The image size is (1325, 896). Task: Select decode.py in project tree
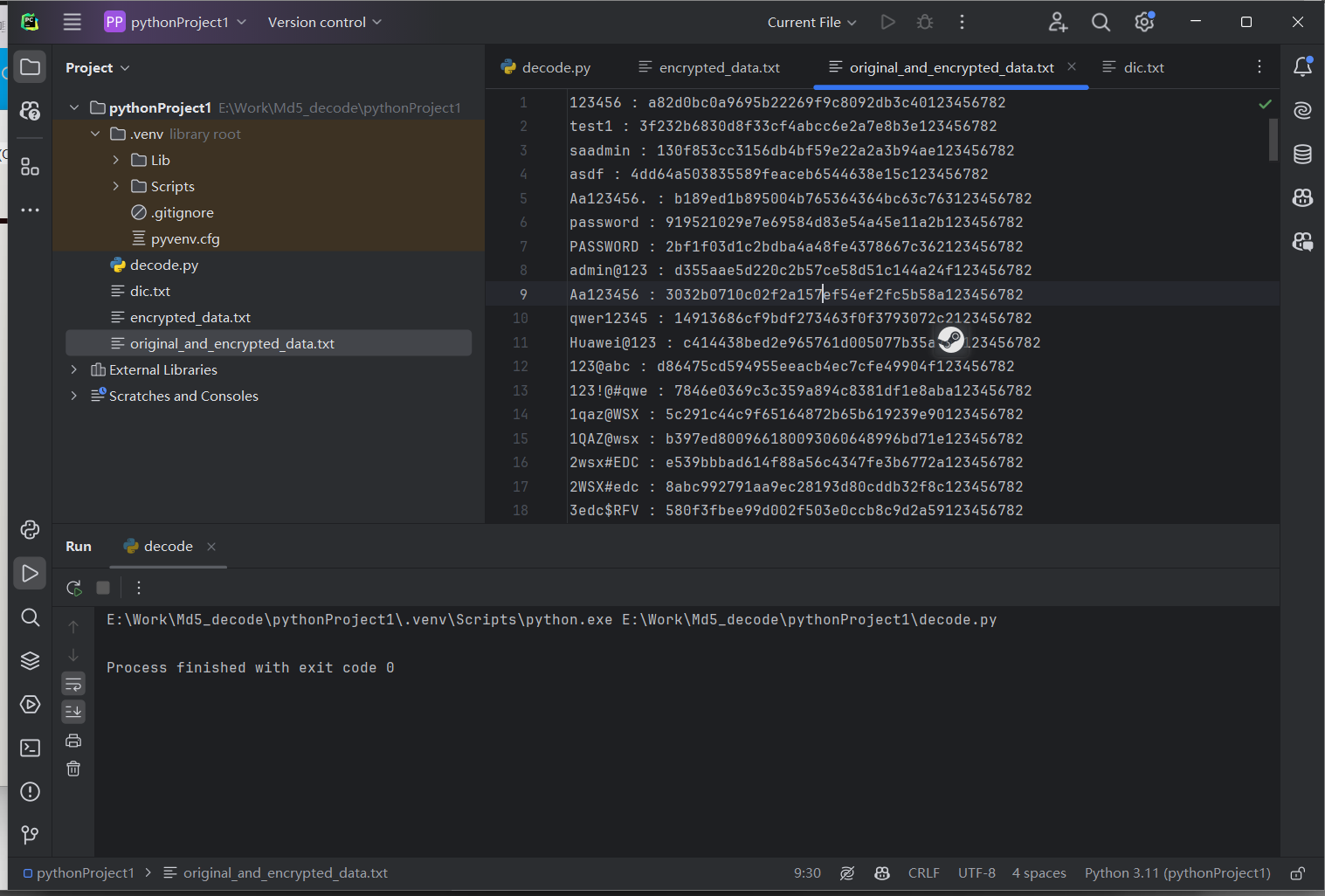point(164,265)
